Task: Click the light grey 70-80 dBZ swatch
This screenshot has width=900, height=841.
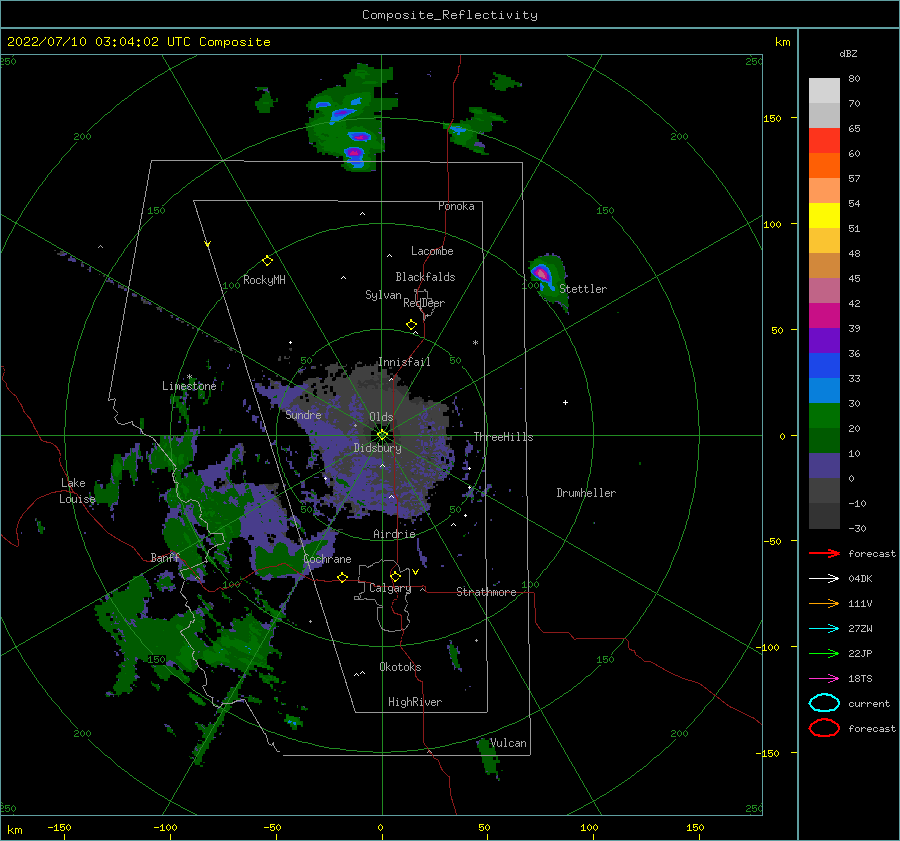Action: point(824,91)
